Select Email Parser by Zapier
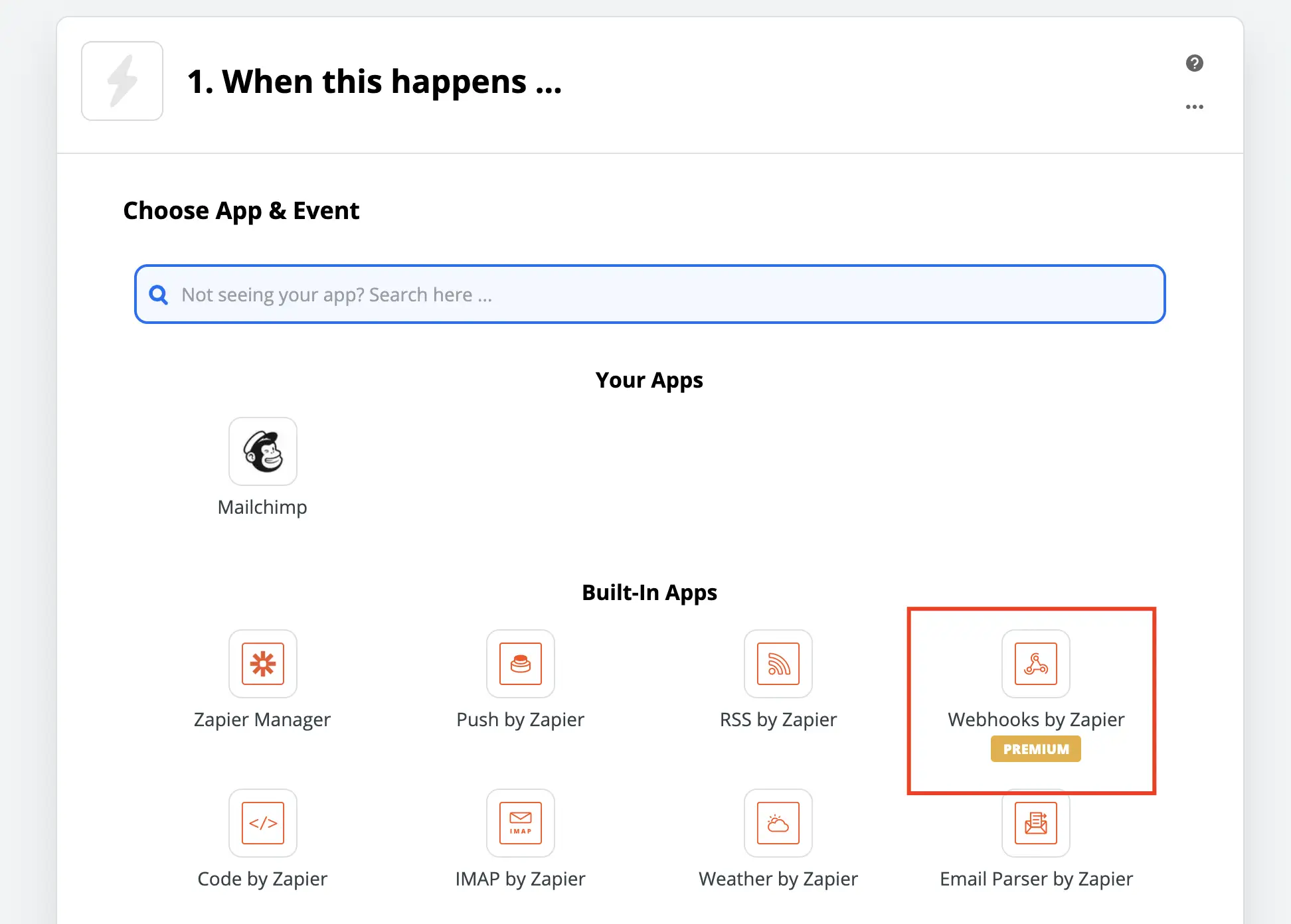1291x924 pixels. click(1035, 824)
